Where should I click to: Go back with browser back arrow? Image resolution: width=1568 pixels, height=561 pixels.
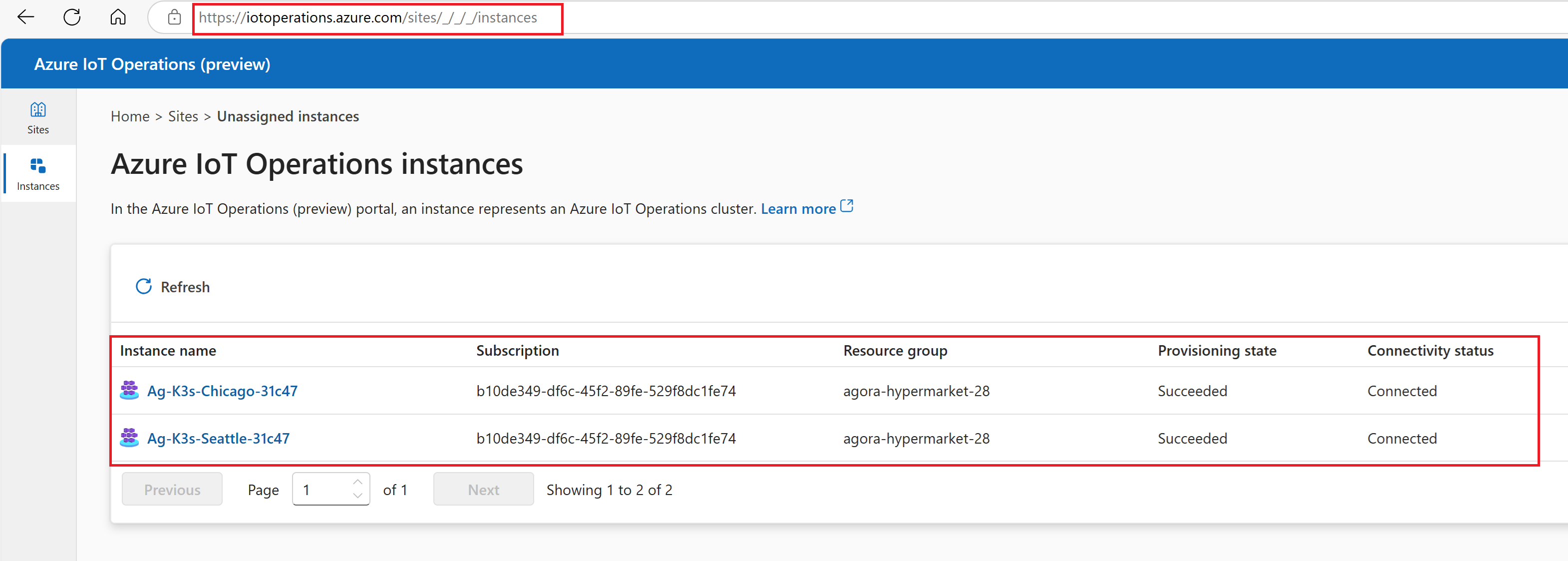[25, 17]
